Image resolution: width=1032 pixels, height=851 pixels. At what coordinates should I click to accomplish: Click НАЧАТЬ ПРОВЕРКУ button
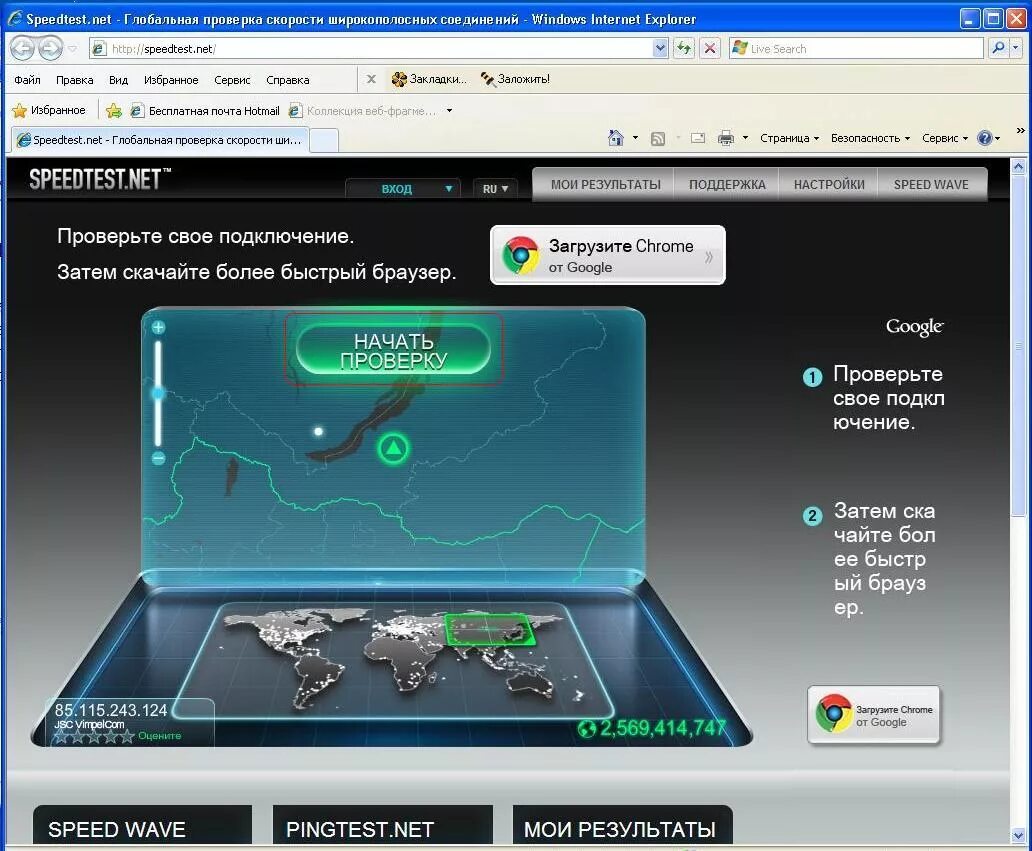coord(393,350)
